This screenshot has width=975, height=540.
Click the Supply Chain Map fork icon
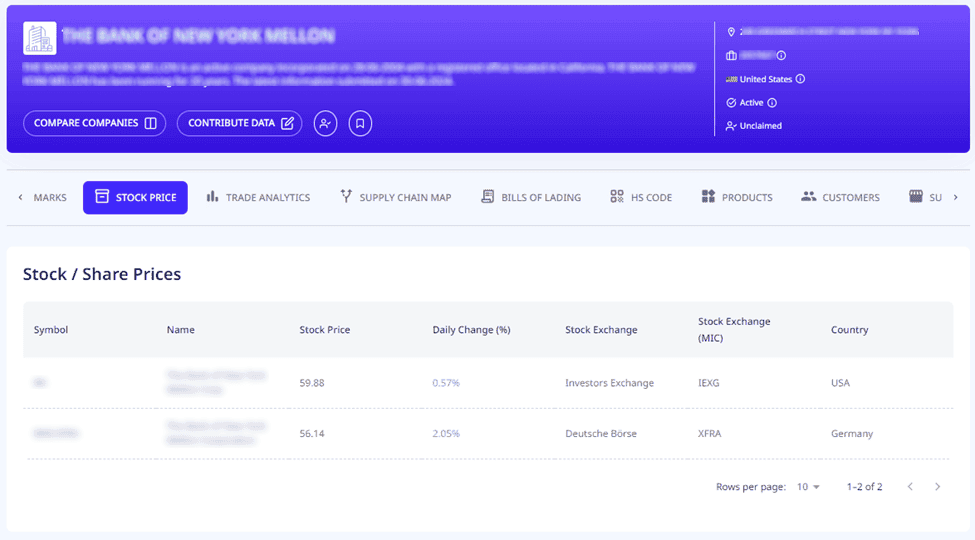tap(346, 197)
